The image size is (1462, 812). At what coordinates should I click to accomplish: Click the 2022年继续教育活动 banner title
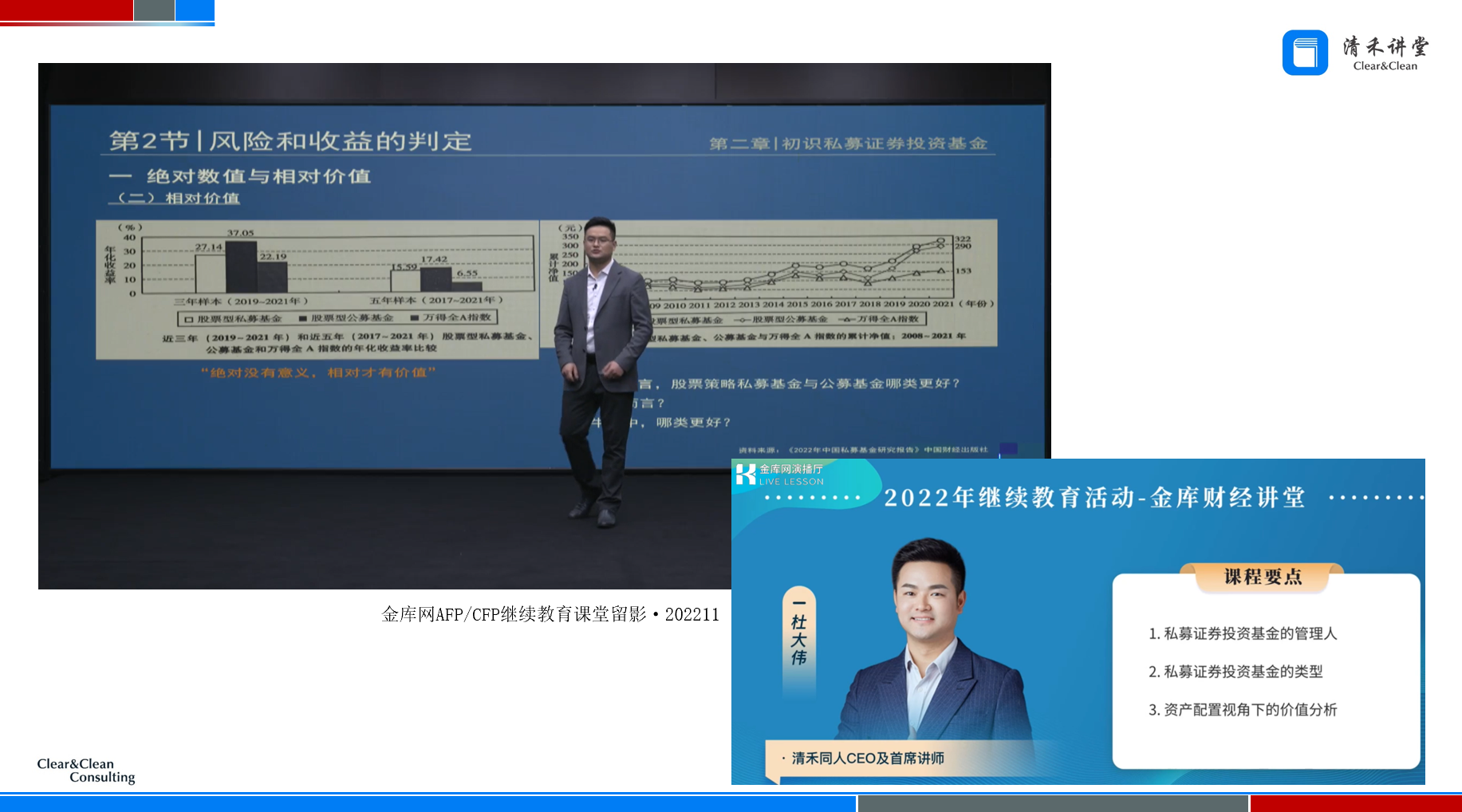(x=1094, y=498)
